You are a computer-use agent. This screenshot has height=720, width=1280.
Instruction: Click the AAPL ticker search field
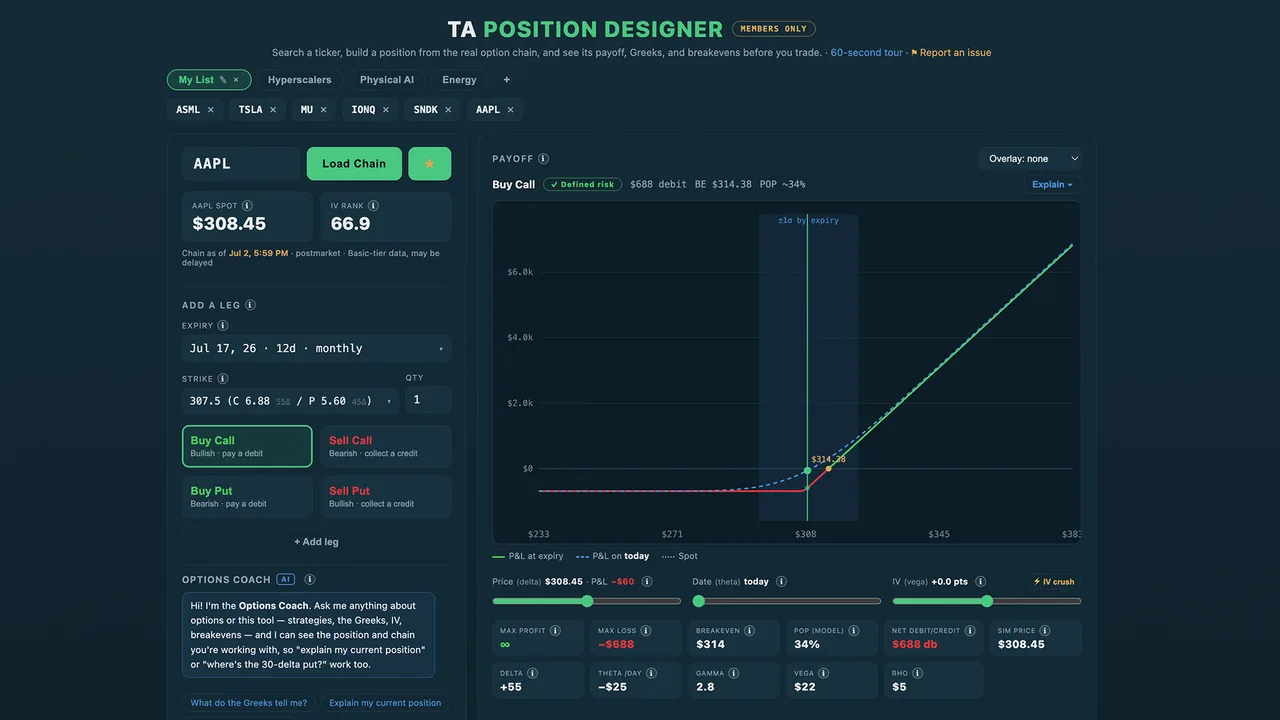coord(241,164)
